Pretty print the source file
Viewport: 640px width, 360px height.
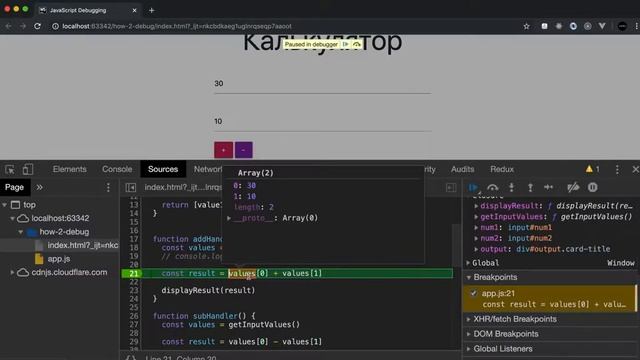click(130, 358)
